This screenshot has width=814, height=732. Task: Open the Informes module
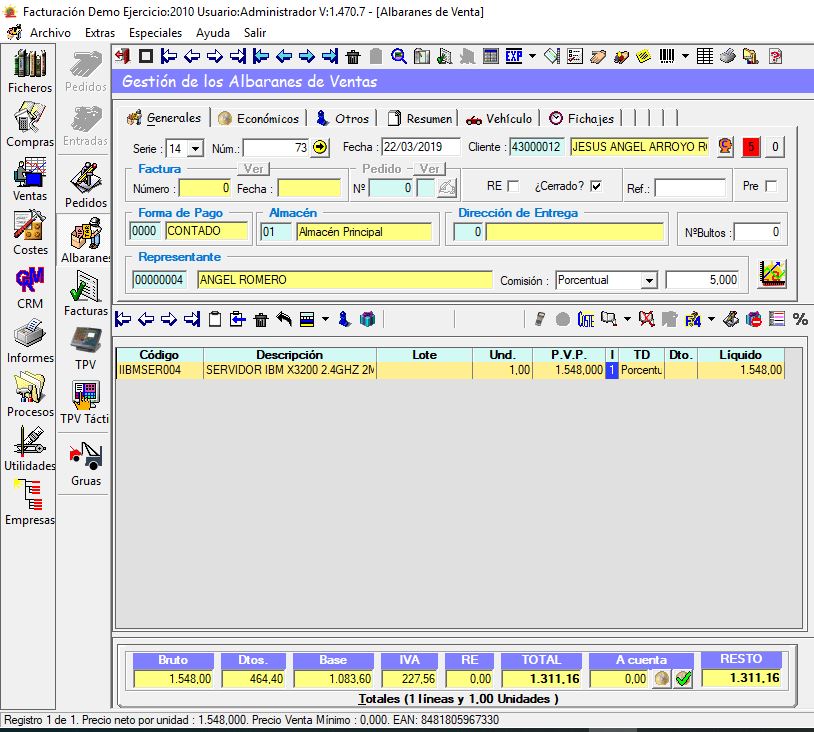(30, 341)
